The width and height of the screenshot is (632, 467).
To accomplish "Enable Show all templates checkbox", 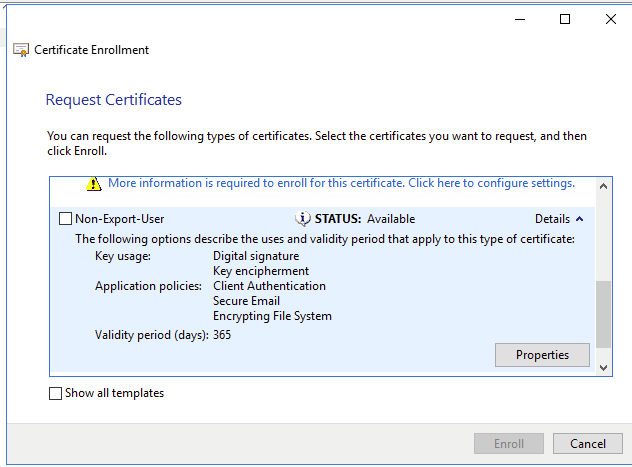I will tap(55, 393).
